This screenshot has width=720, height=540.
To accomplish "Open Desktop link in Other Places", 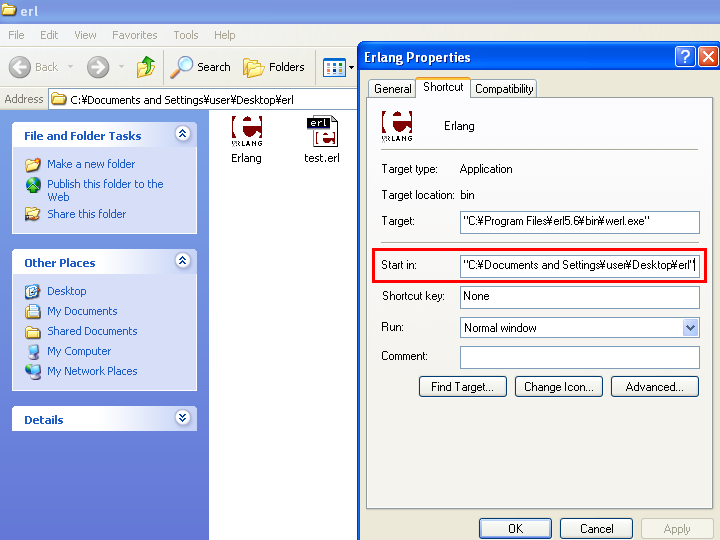I will (x=67, y=291).
